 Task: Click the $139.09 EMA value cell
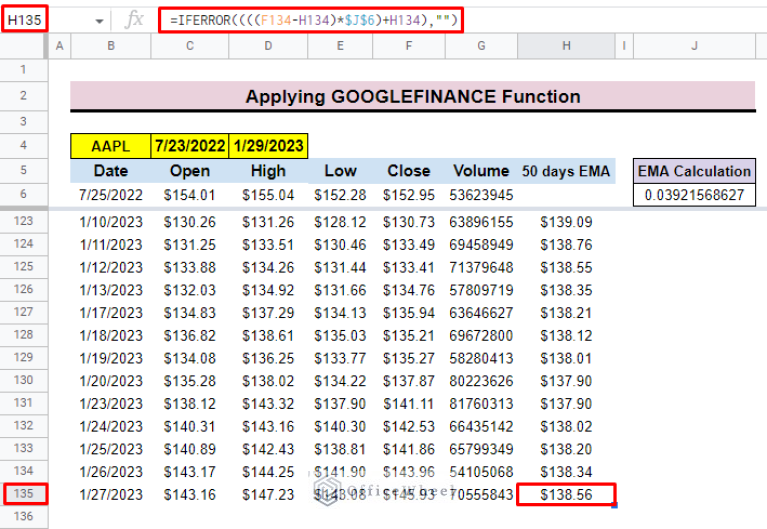[566, 221]
